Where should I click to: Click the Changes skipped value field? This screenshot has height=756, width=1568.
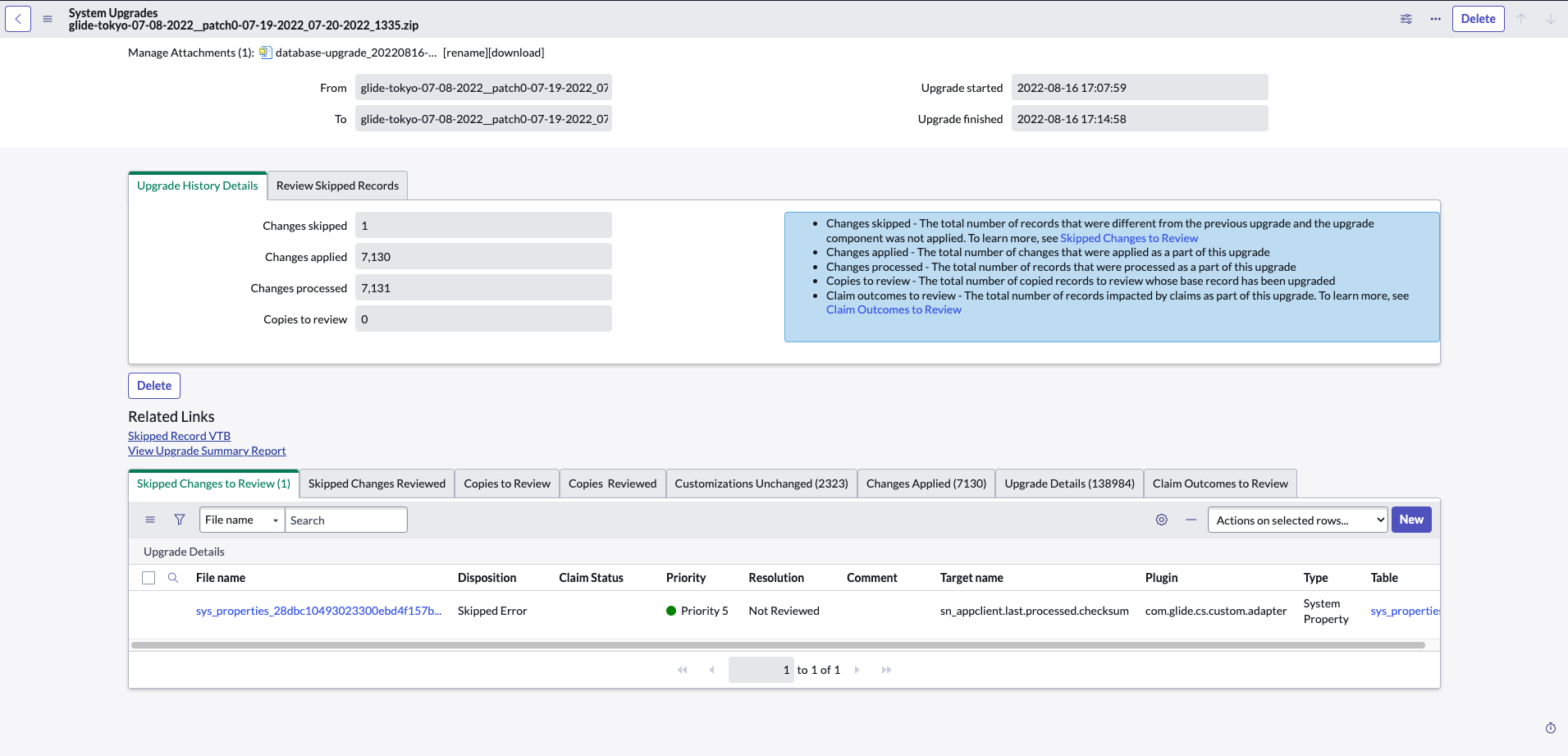[x=483, y=226]
